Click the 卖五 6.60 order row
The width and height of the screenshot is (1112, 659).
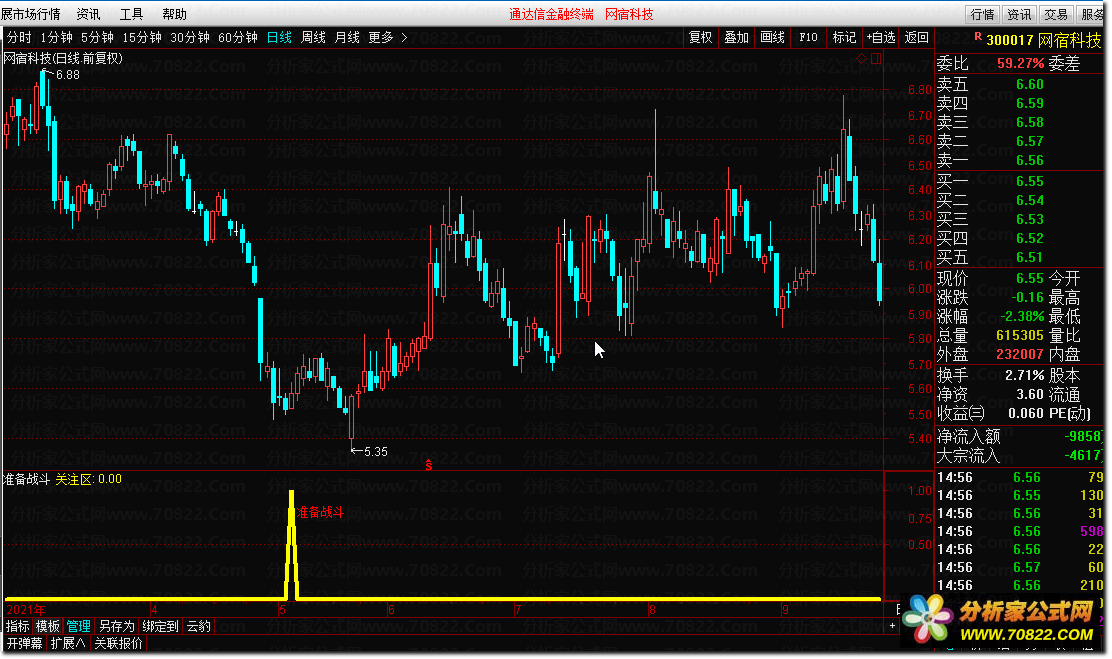(x=1020, y=84)
